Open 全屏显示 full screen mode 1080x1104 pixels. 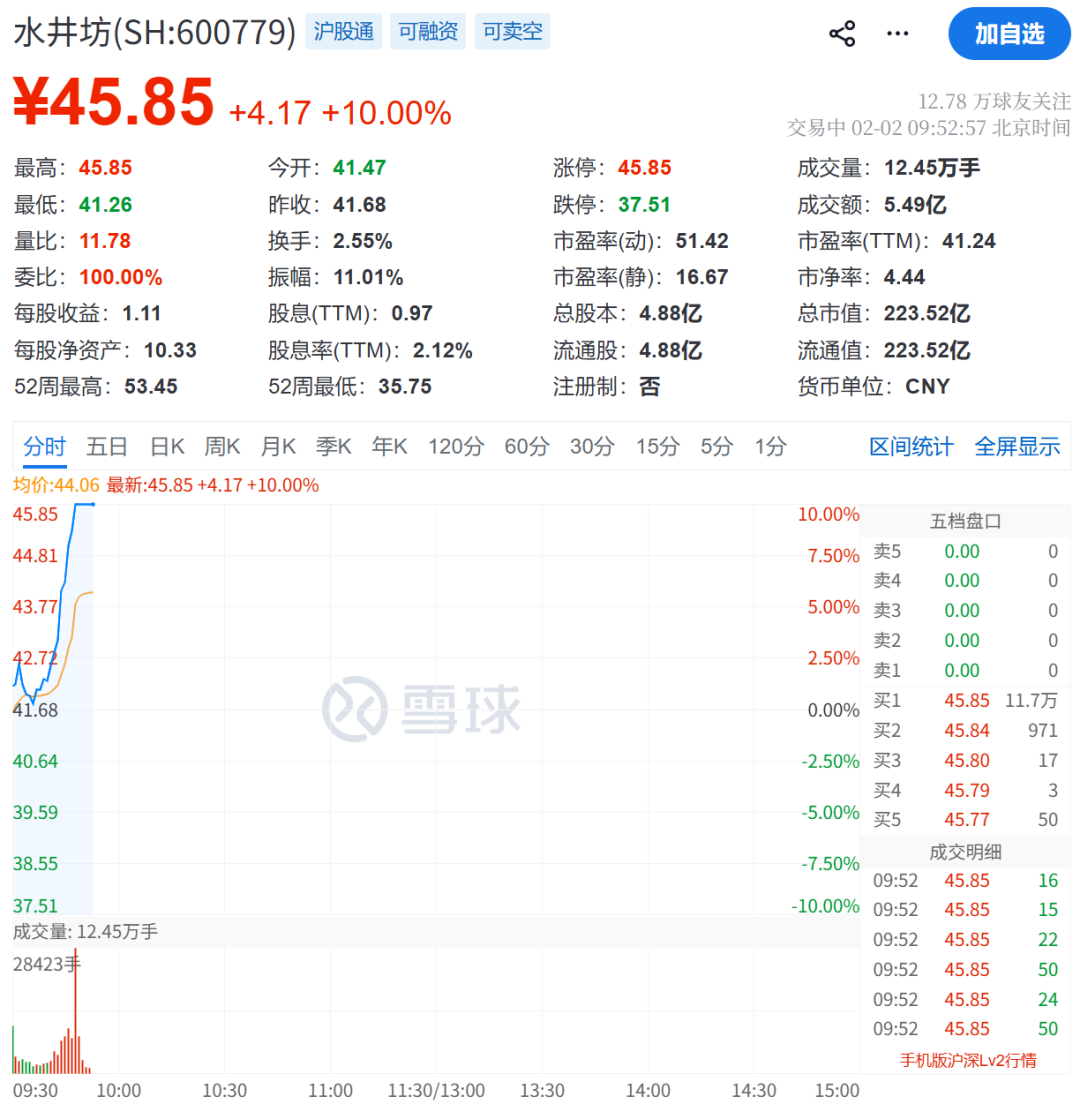click(1017, 447)
